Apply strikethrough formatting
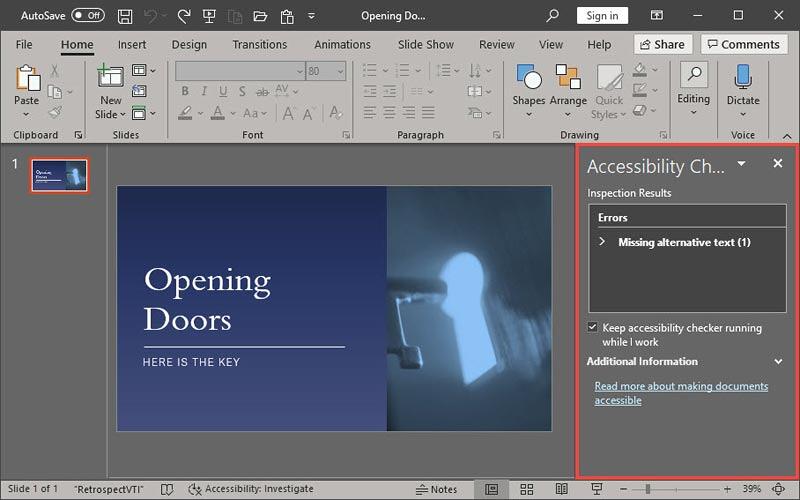 [262, 92]
